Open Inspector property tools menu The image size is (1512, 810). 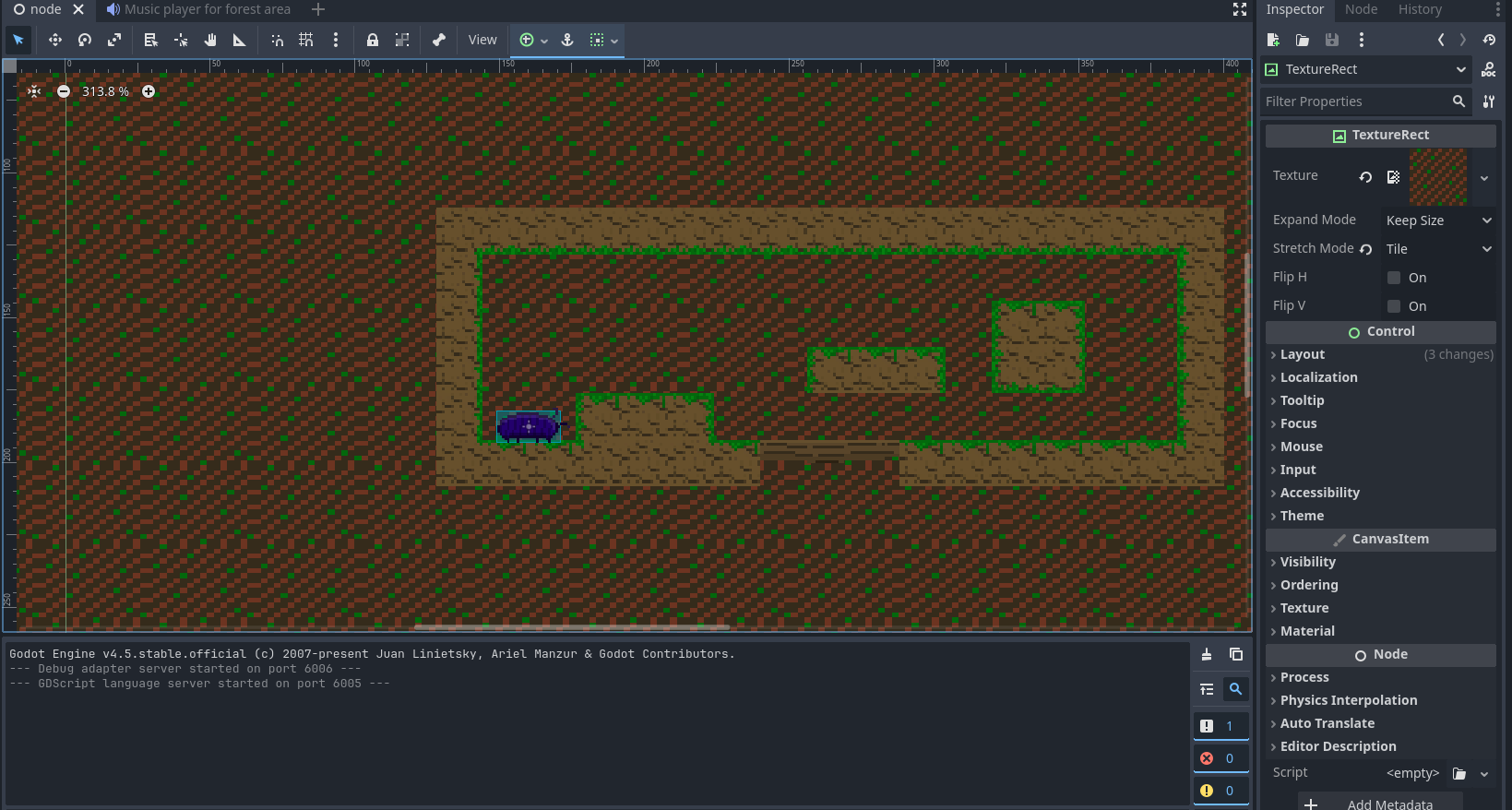pyautogui.click(x=1489, y=101)
